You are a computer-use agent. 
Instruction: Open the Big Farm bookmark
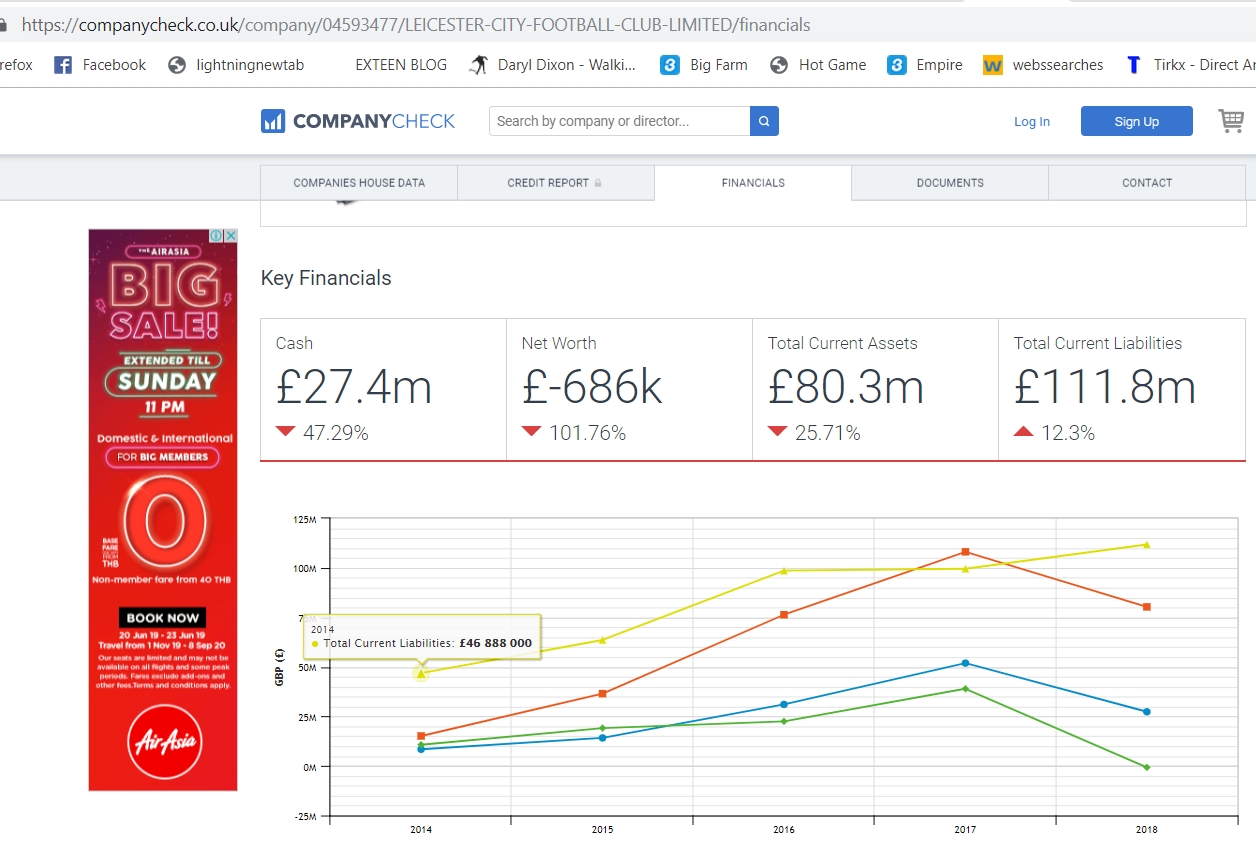[x=704, y=65]
